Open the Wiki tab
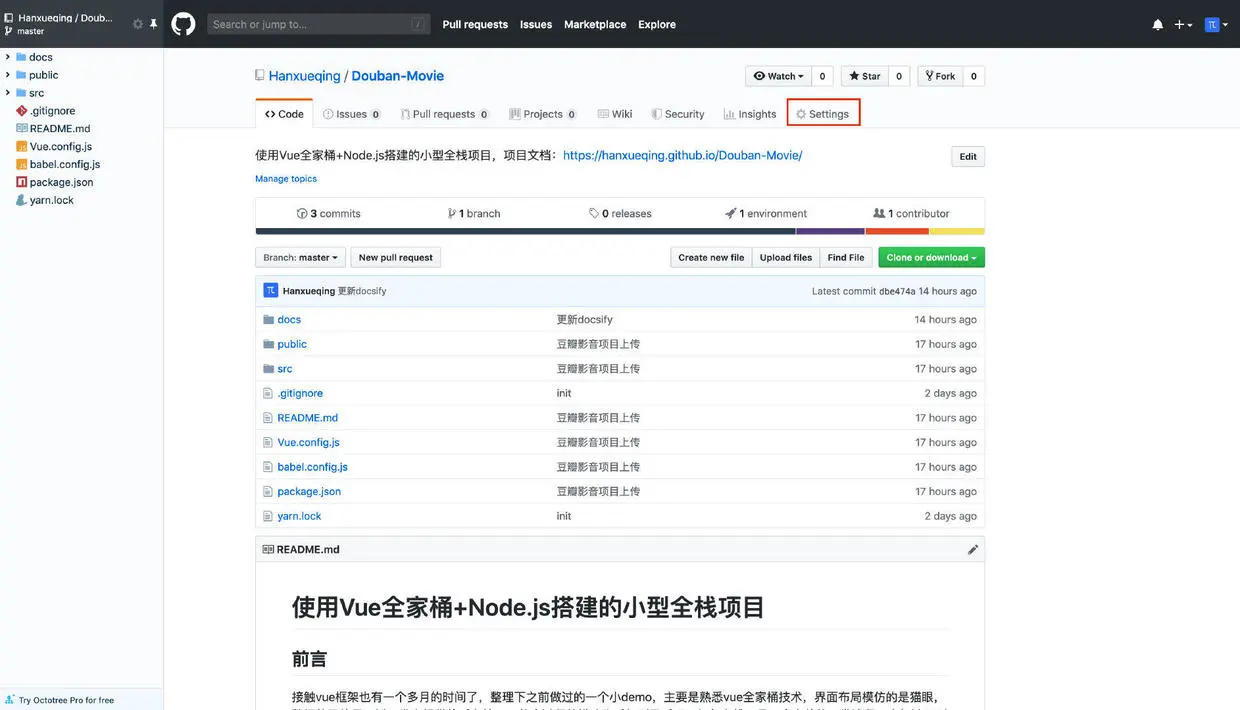 615,114
